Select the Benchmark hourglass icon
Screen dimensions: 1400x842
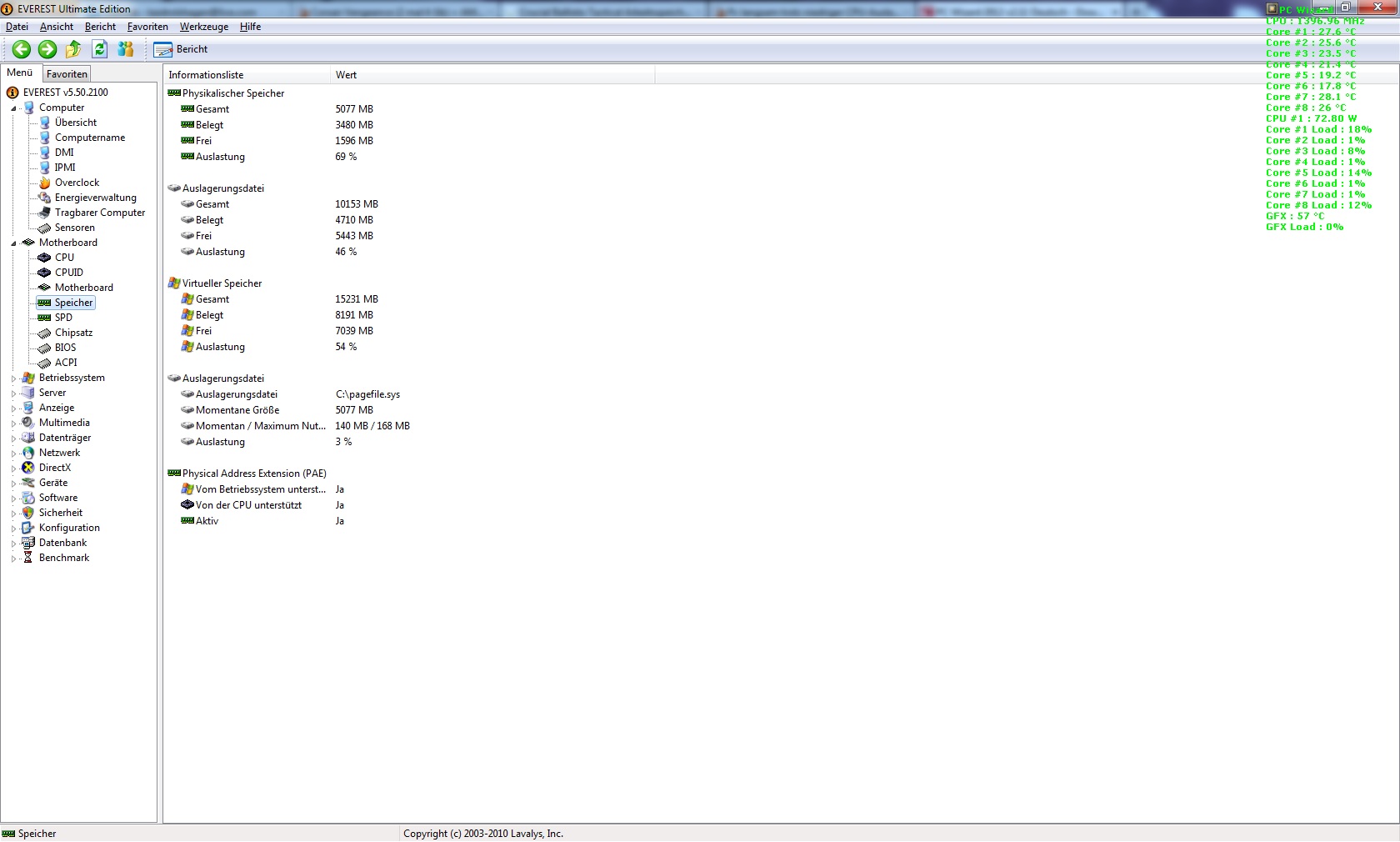tap(28, 558)
